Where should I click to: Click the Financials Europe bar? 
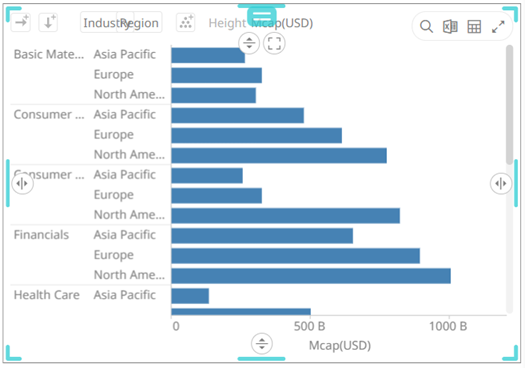[x=296, y=256]
